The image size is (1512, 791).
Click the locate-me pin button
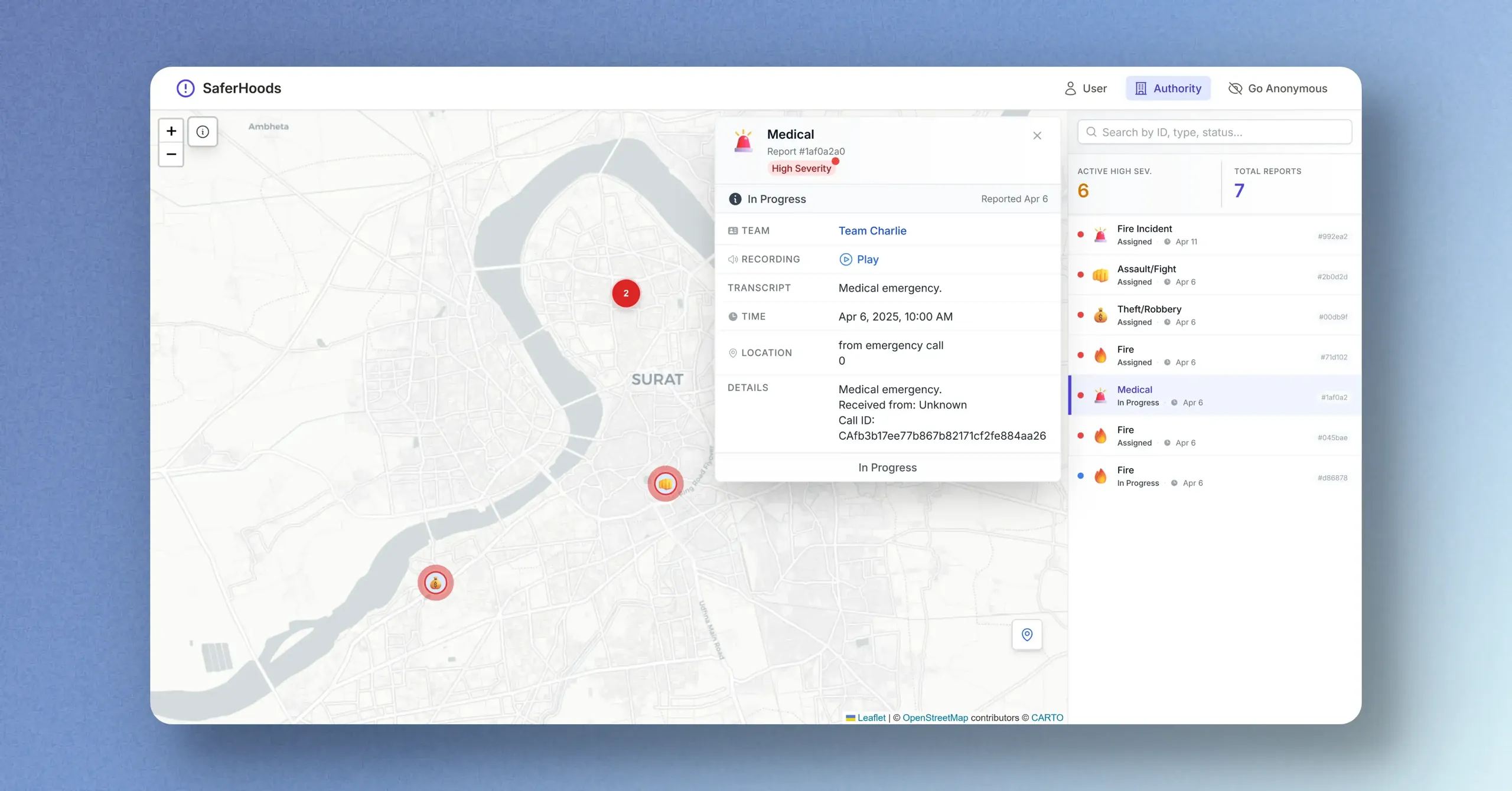click(1027, 635)
